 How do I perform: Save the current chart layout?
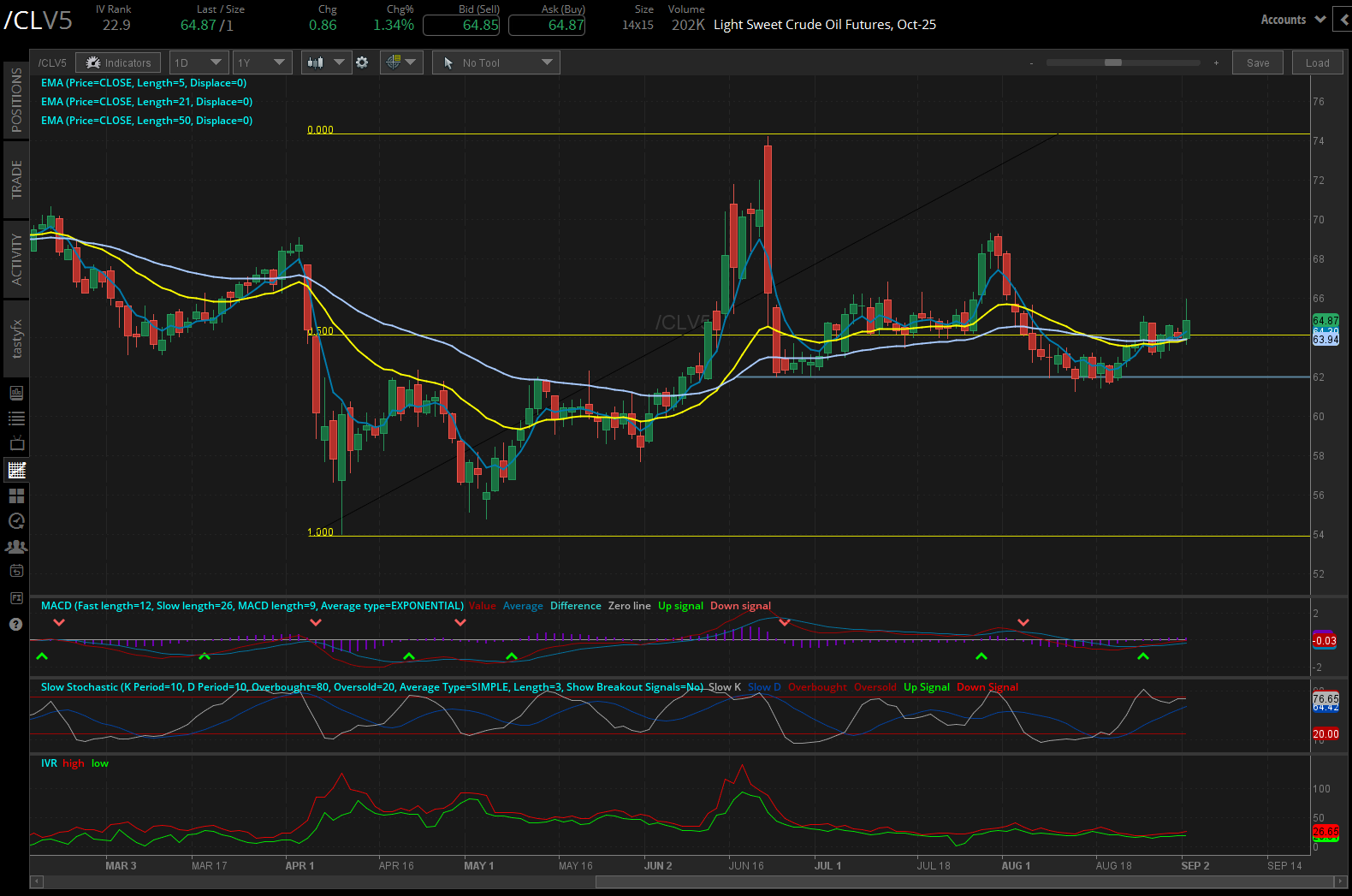point(1258,62)
